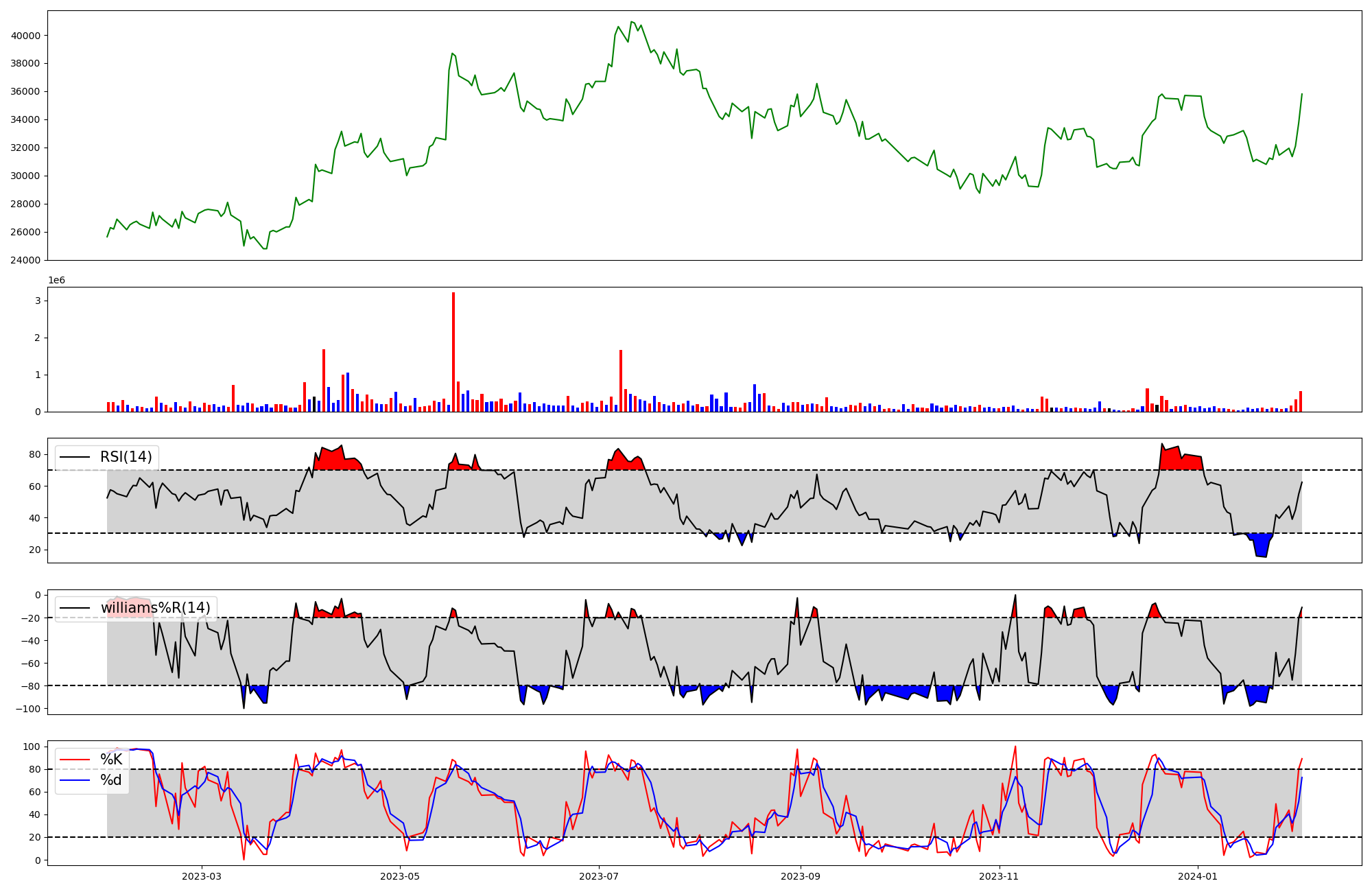Click the 1e6 volume scale label
This screenshot has width=1372, height=892.
click(56, 280)
